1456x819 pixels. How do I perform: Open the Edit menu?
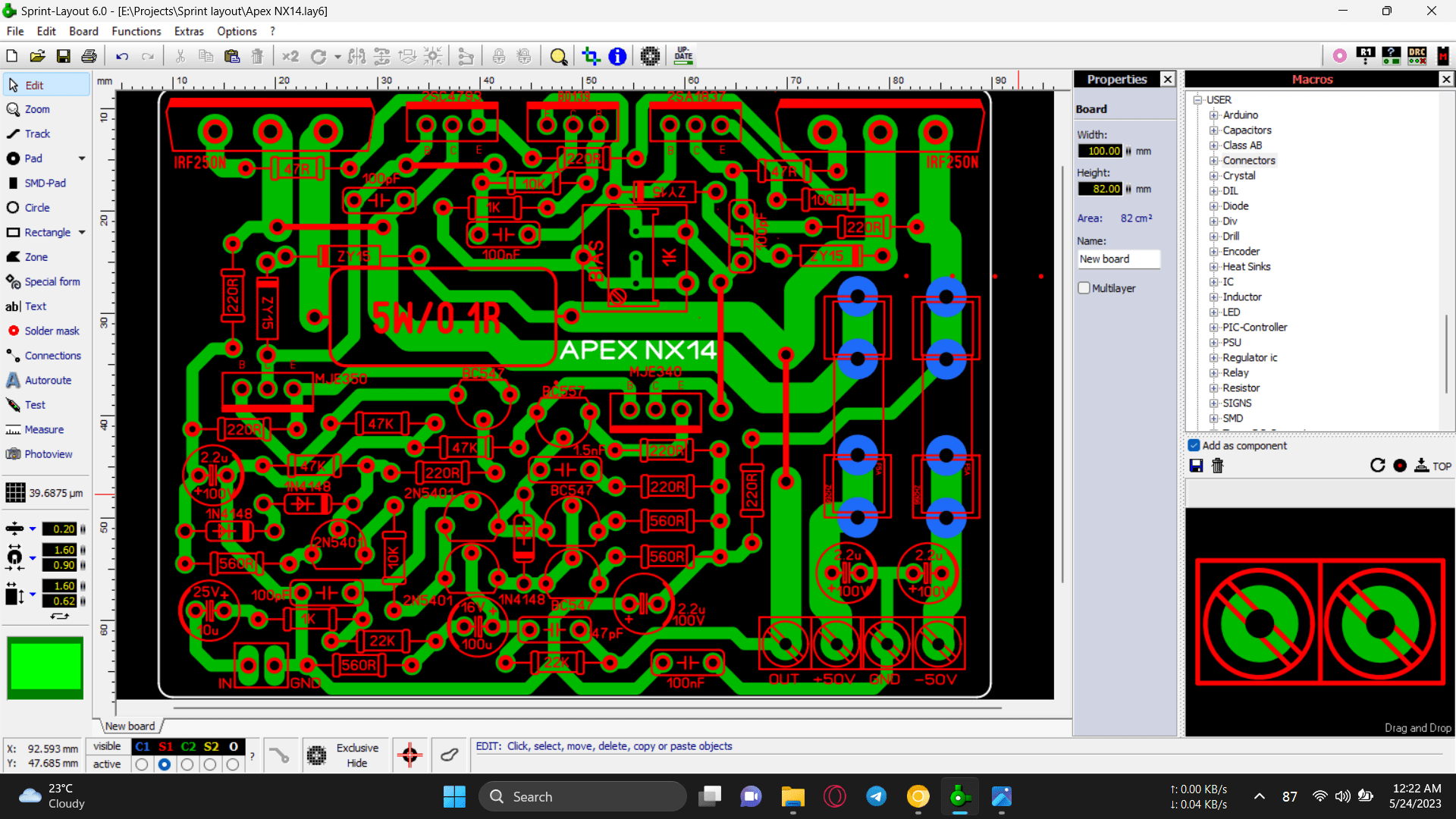point(46,31)
